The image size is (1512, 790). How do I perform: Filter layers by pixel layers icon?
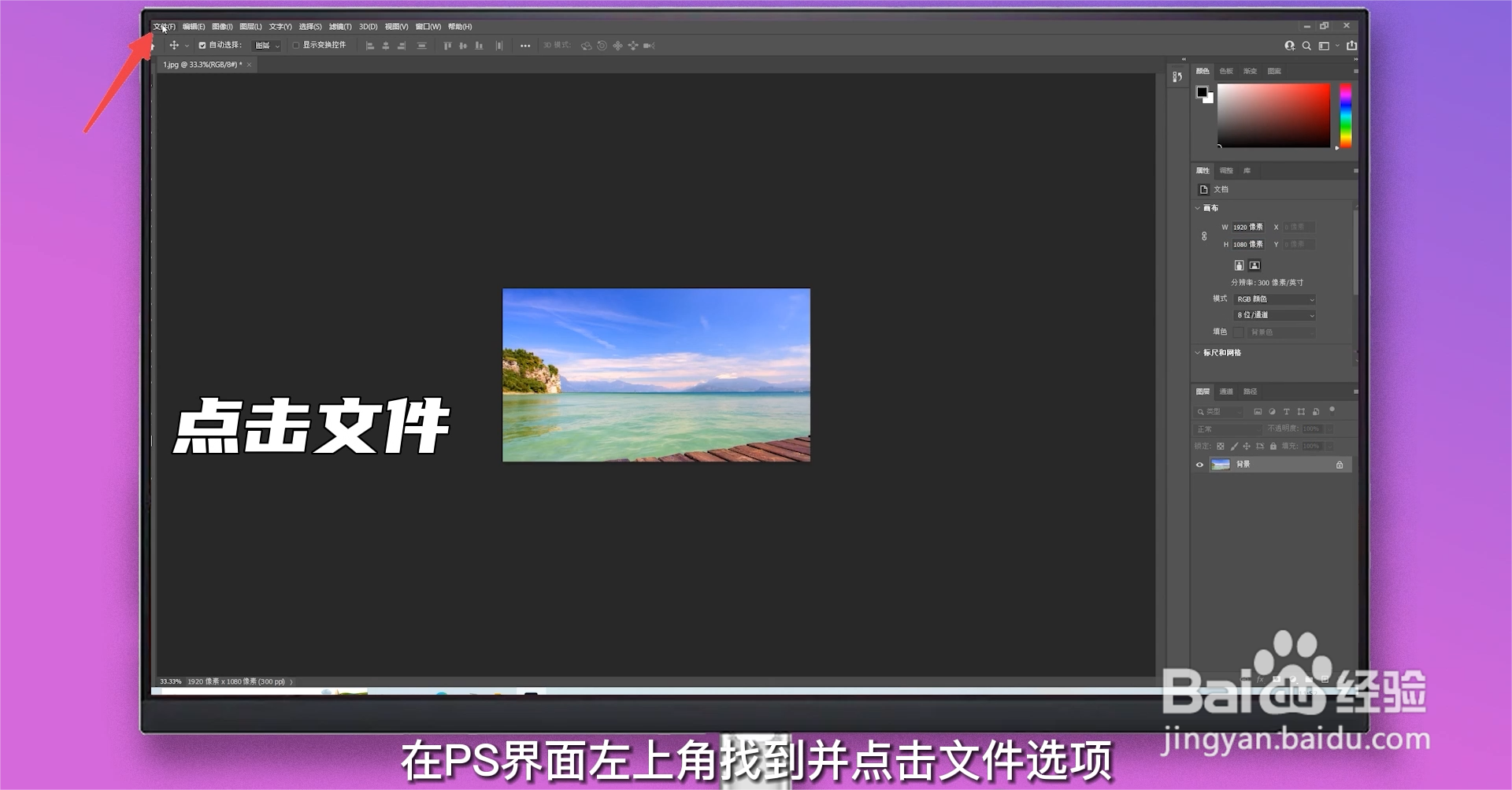(x=1258, y=412)
